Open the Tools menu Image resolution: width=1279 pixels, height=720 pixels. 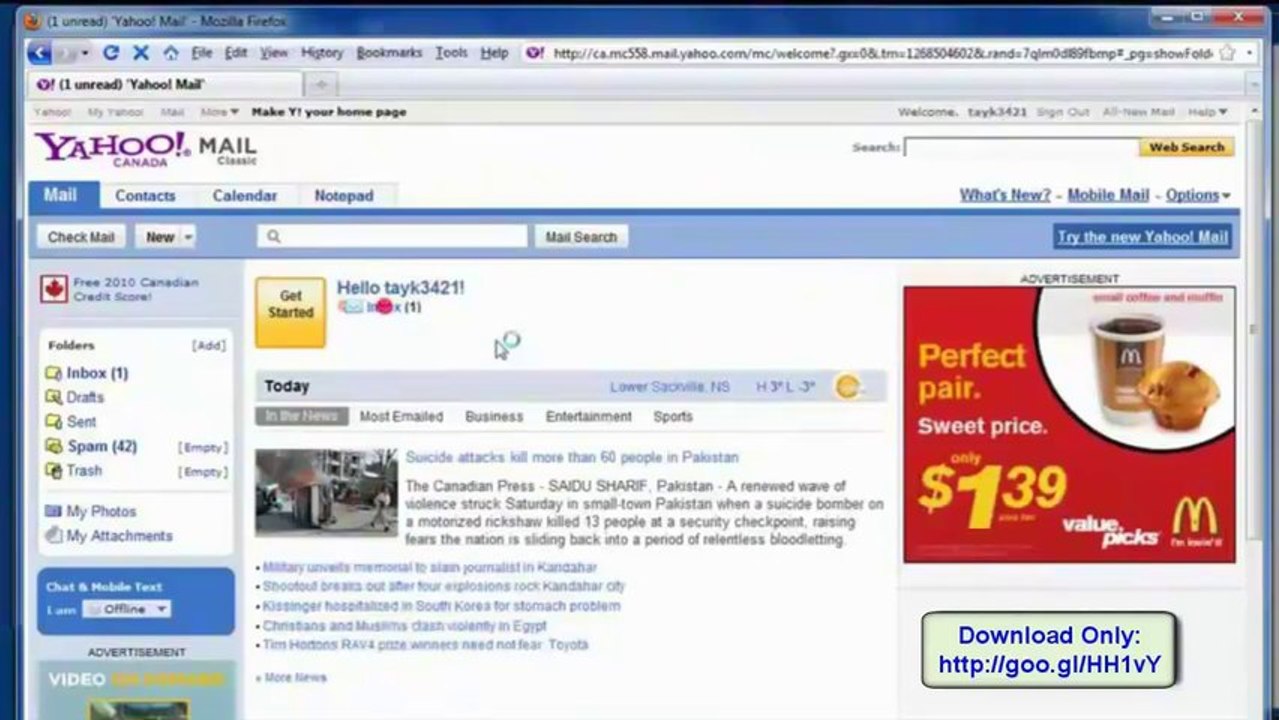[451, 53]
